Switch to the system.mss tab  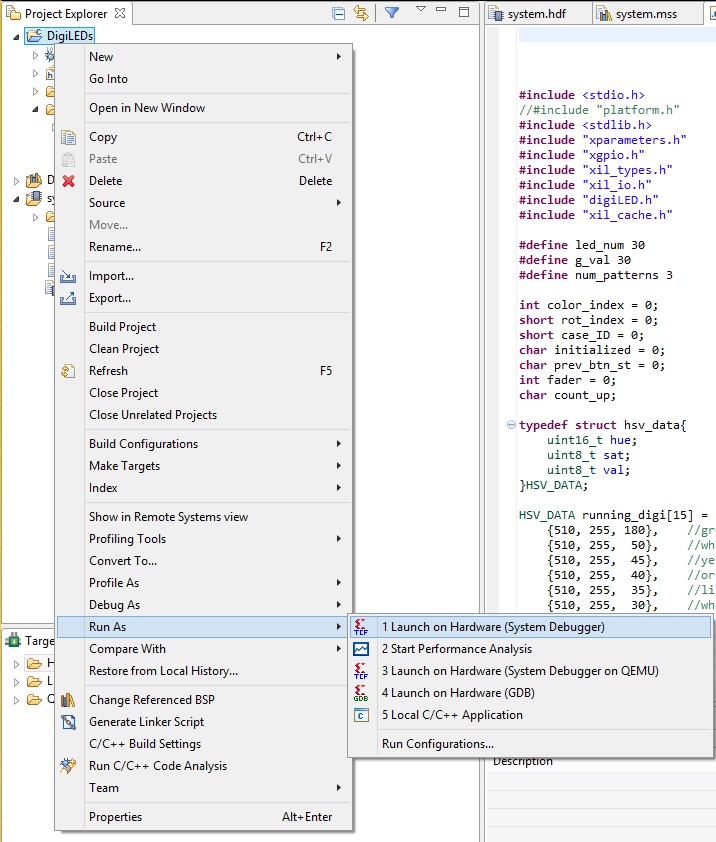point(638,14)
